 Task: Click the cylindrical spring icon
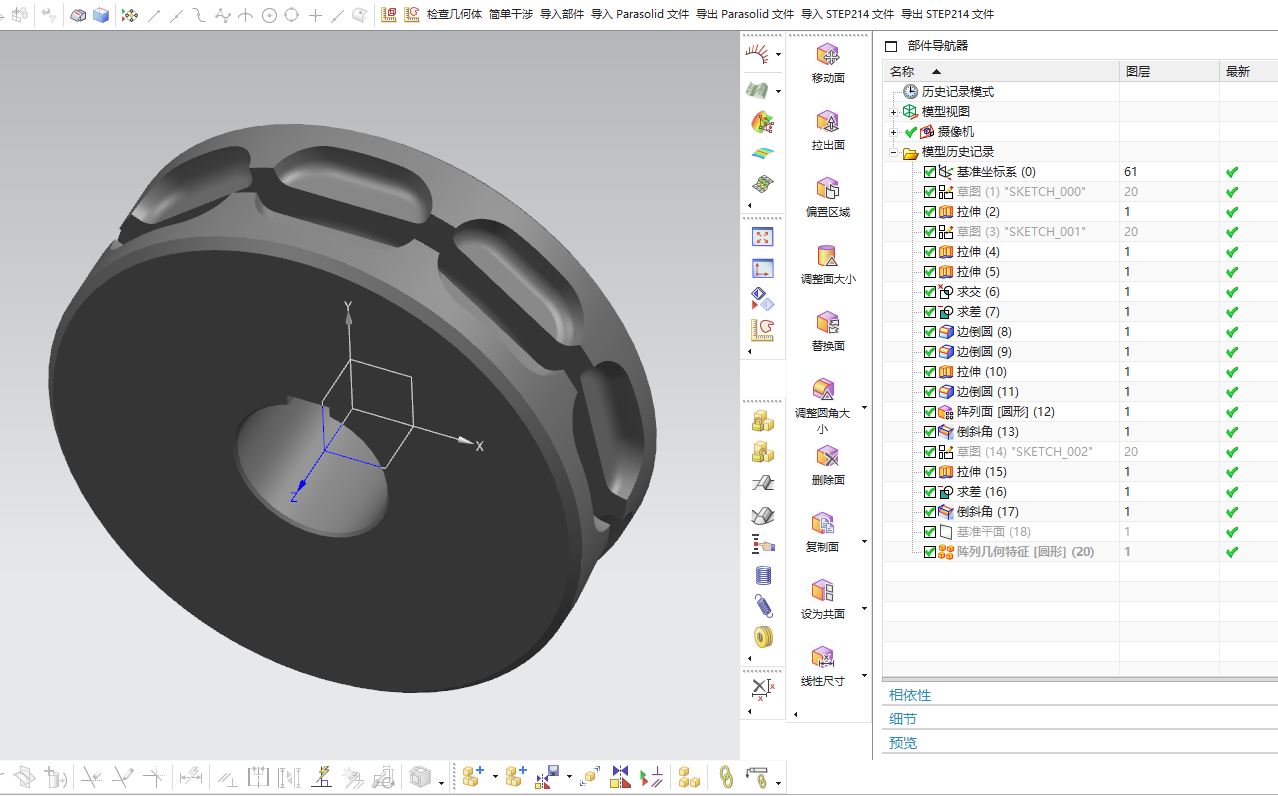click(x=763, y=575)
